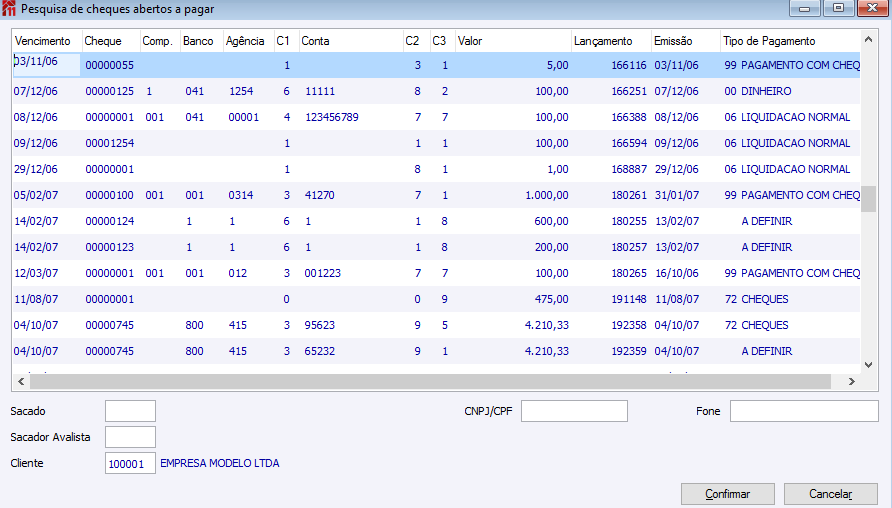Click the scroll left arrow below the table
Viewport: 892px width, 508px height.
pos(21,381)
